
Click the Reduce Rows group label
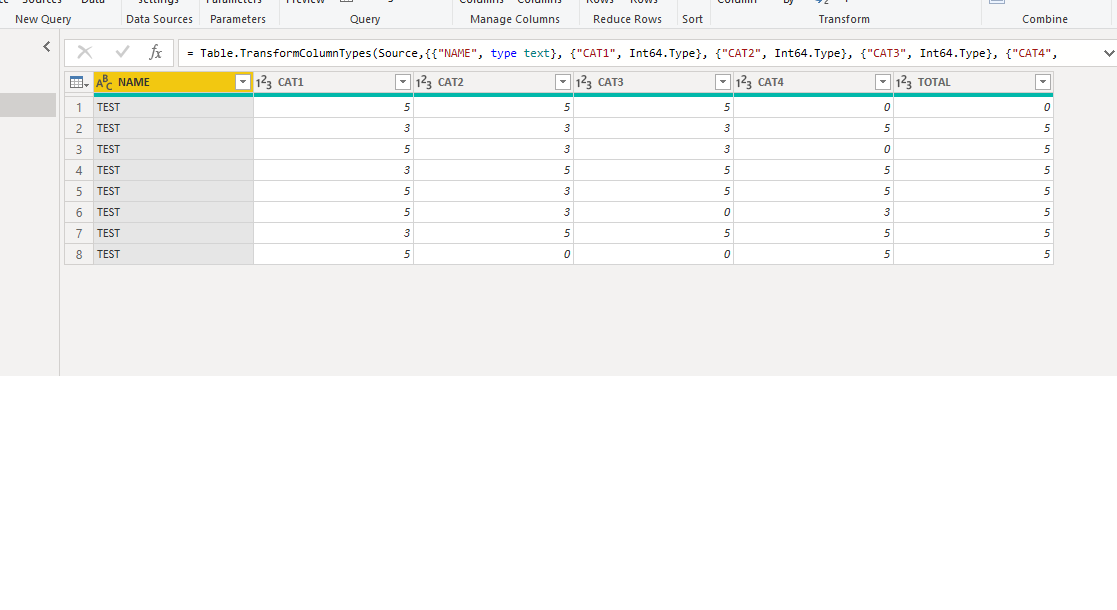628,19
